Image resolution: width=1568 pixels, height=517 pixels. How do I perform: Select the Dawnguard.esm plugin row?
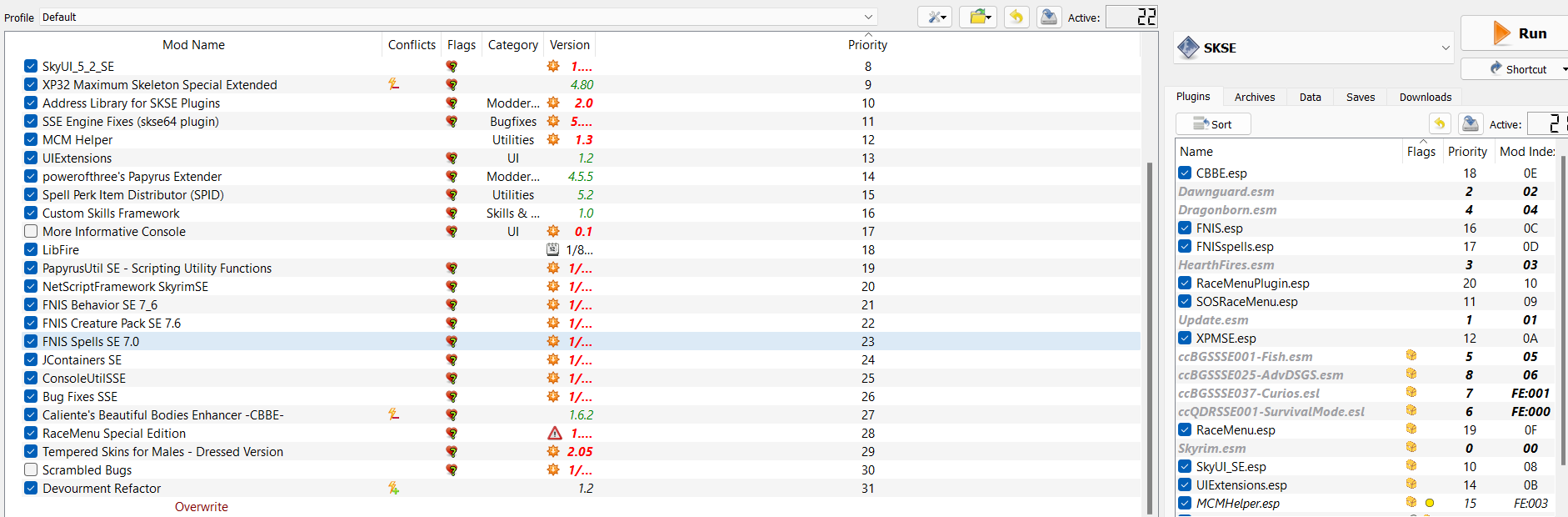[x=1366, y=191]
